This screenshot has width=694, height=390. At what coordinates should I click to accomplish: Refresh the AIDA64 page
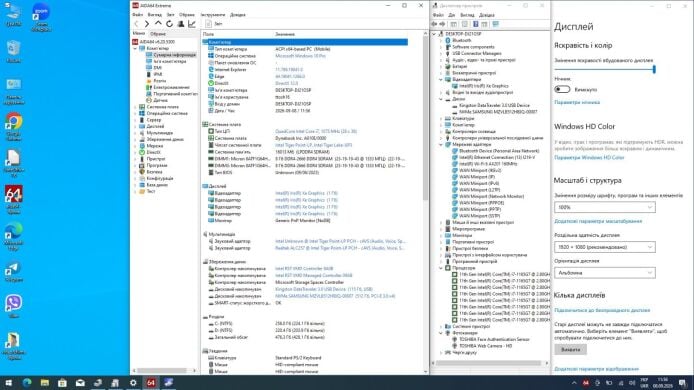point(169,24)
